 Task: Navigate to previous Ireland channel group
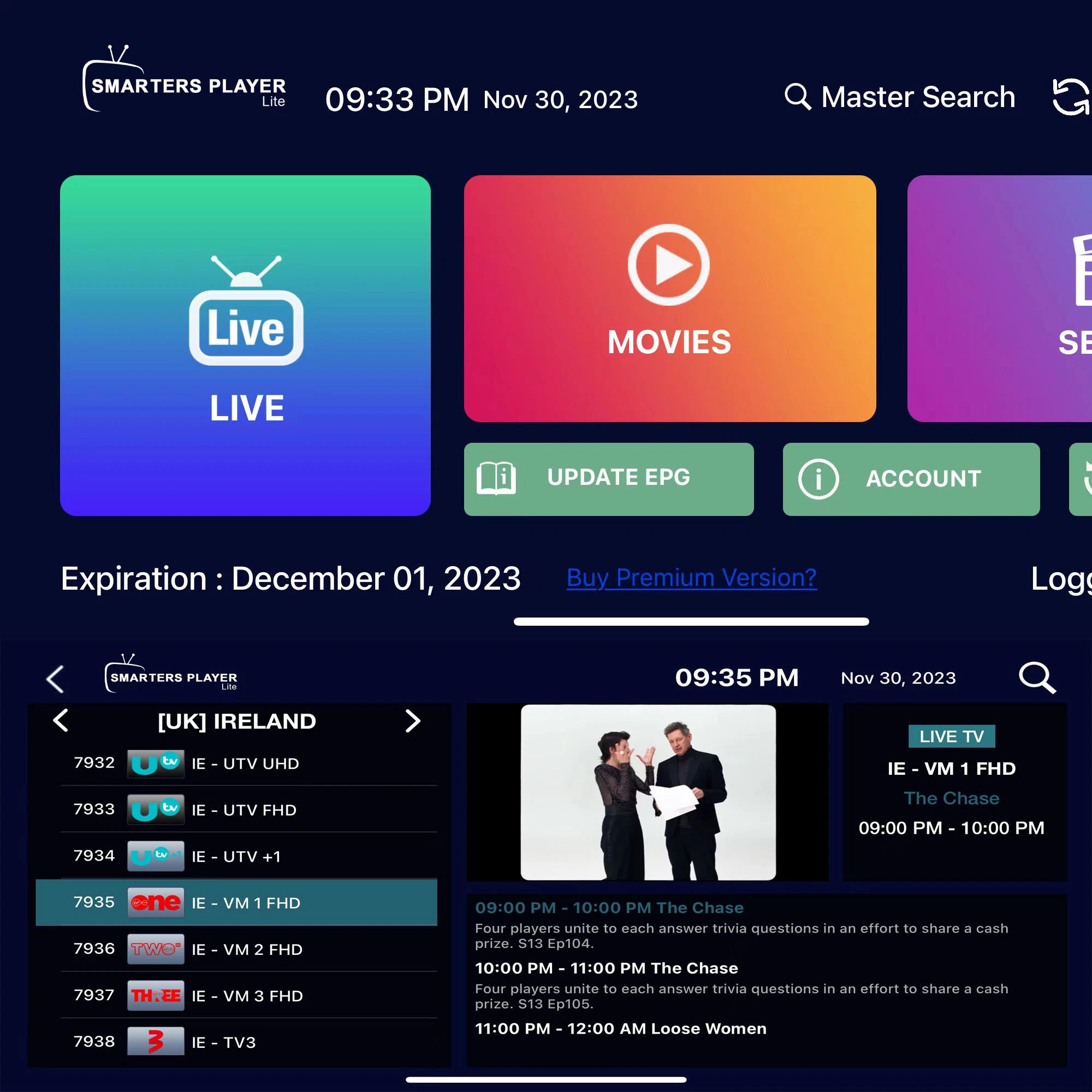60,720
